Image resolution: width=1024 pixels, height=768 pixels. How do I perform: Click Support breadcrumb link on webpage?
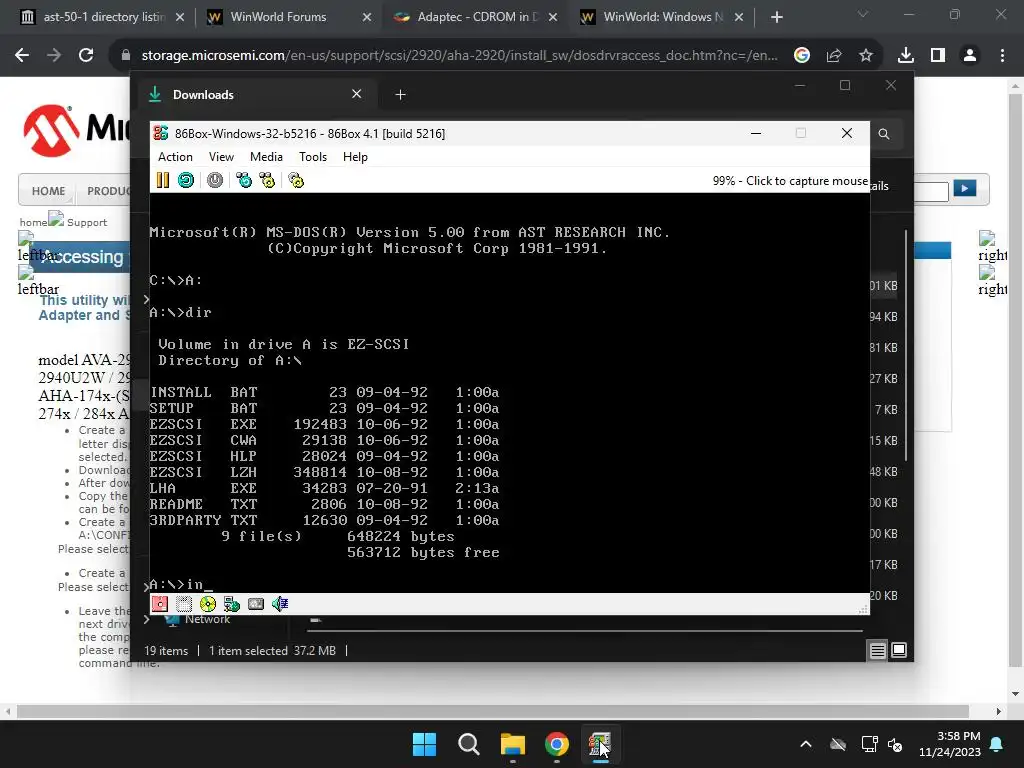(87, 222)
